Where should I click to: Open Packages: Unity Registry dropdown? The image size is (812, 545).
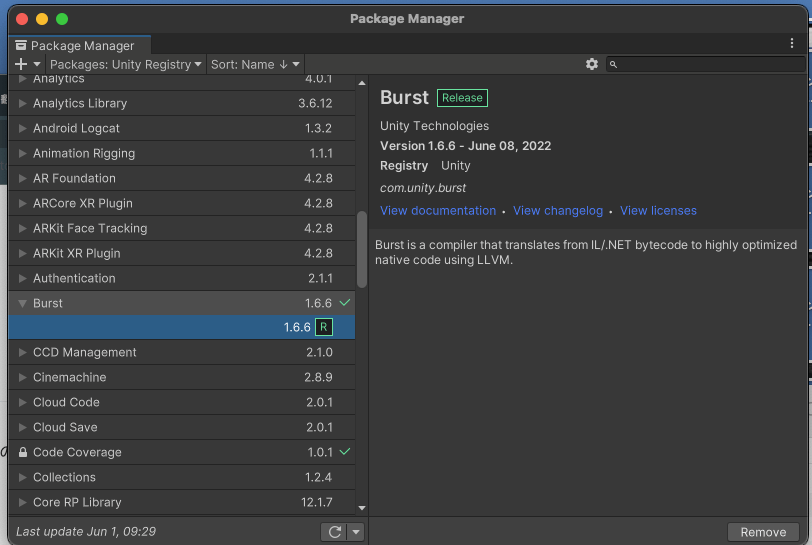(125, 64)
